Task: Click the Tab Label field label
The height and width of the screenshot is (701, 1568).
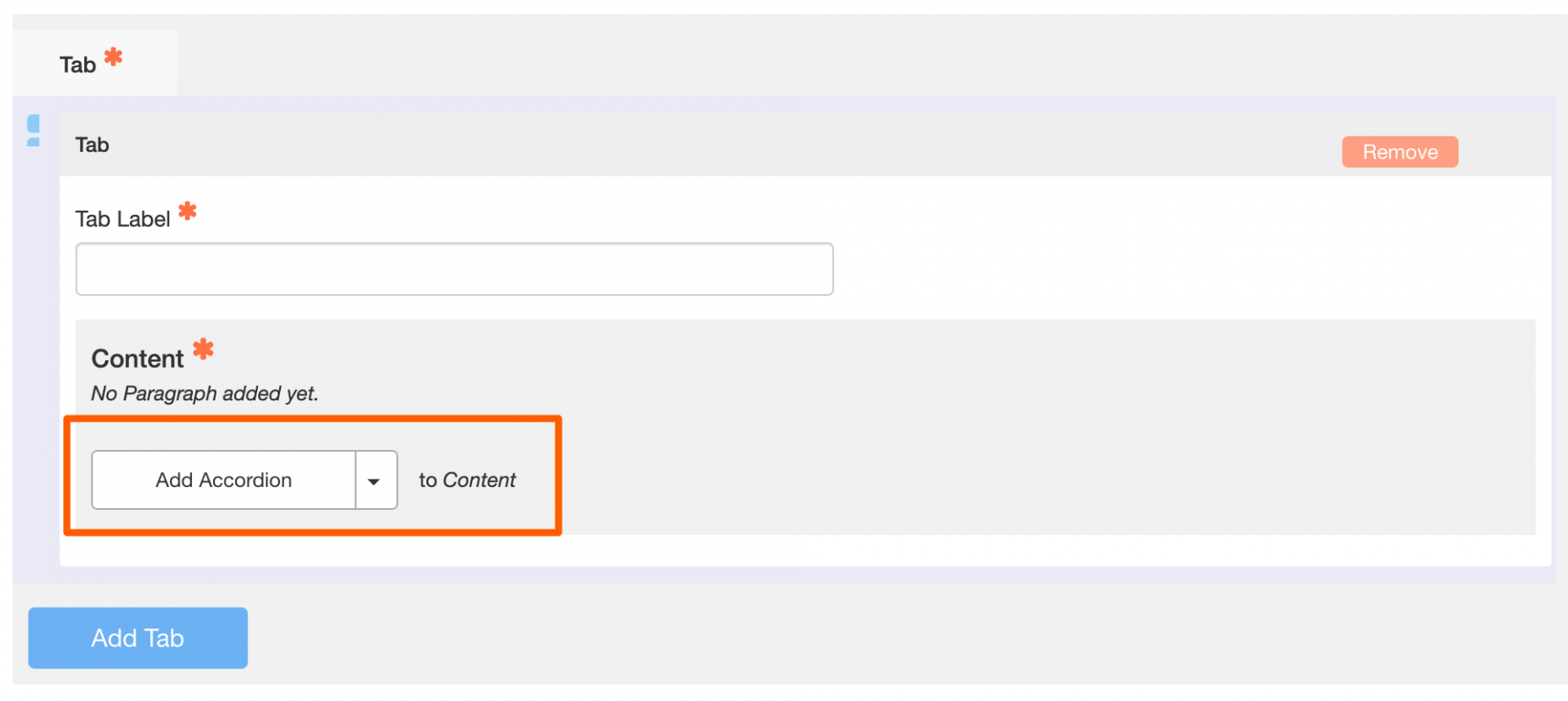Action: pos(122,217)
